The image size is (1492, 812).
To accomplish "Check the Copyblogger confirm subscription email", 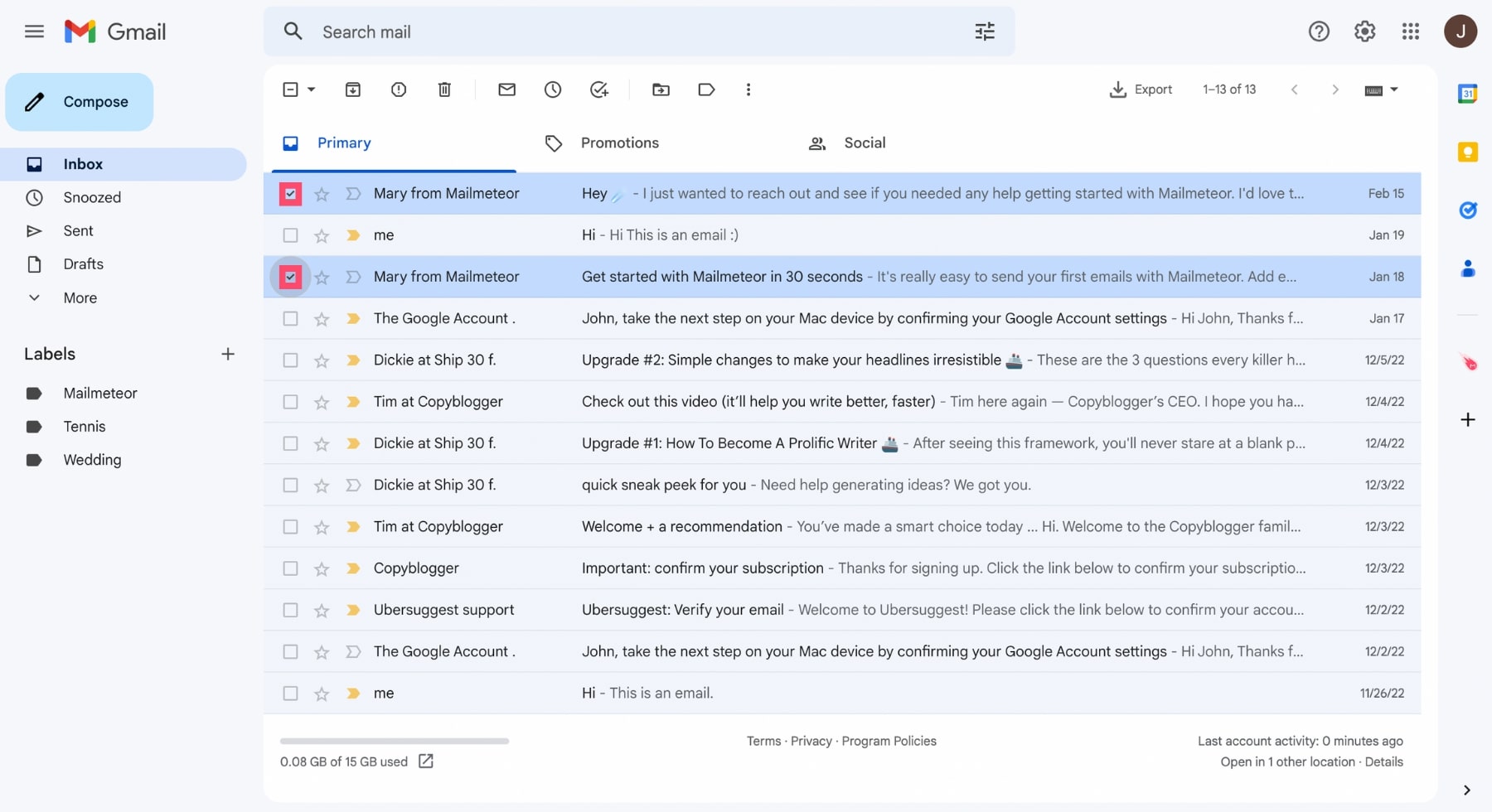I will pyautogui.click(x=290, y=568).
